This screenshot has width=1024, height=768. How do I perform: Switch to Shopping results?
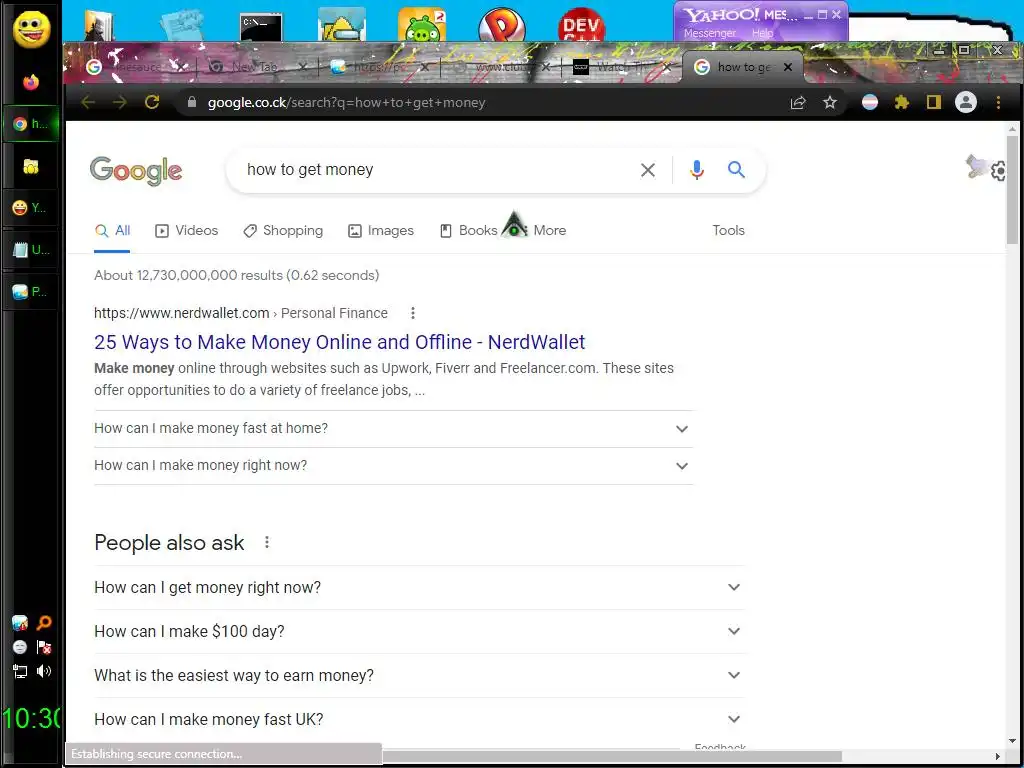(283, 230)
